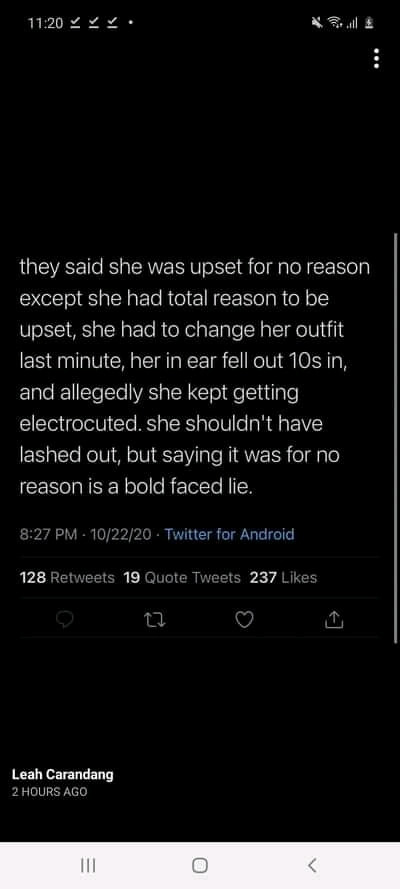Click the vertical scrollbar on the right edge
Image resolution: width=400 pixels, height=889 pixels.
[395, 438]
